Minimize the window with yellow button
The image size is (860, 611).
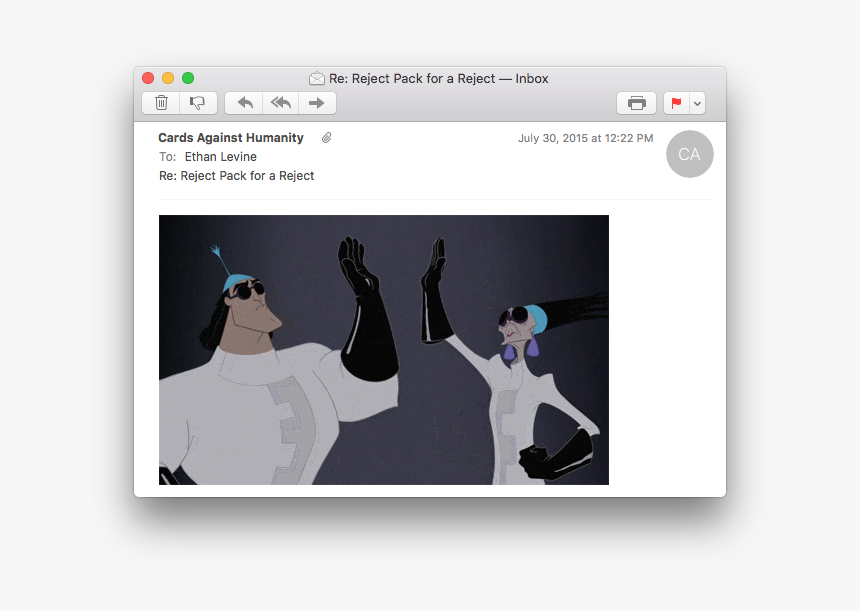(x=168, y=78)
